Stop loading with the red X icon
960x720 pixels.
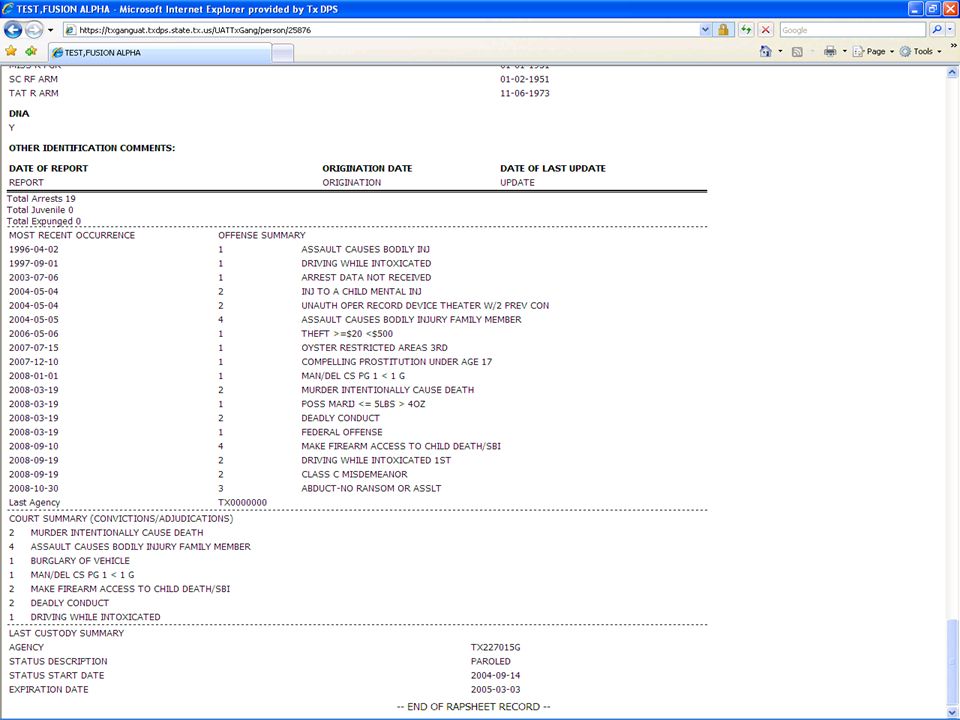(x=765, y=29)
